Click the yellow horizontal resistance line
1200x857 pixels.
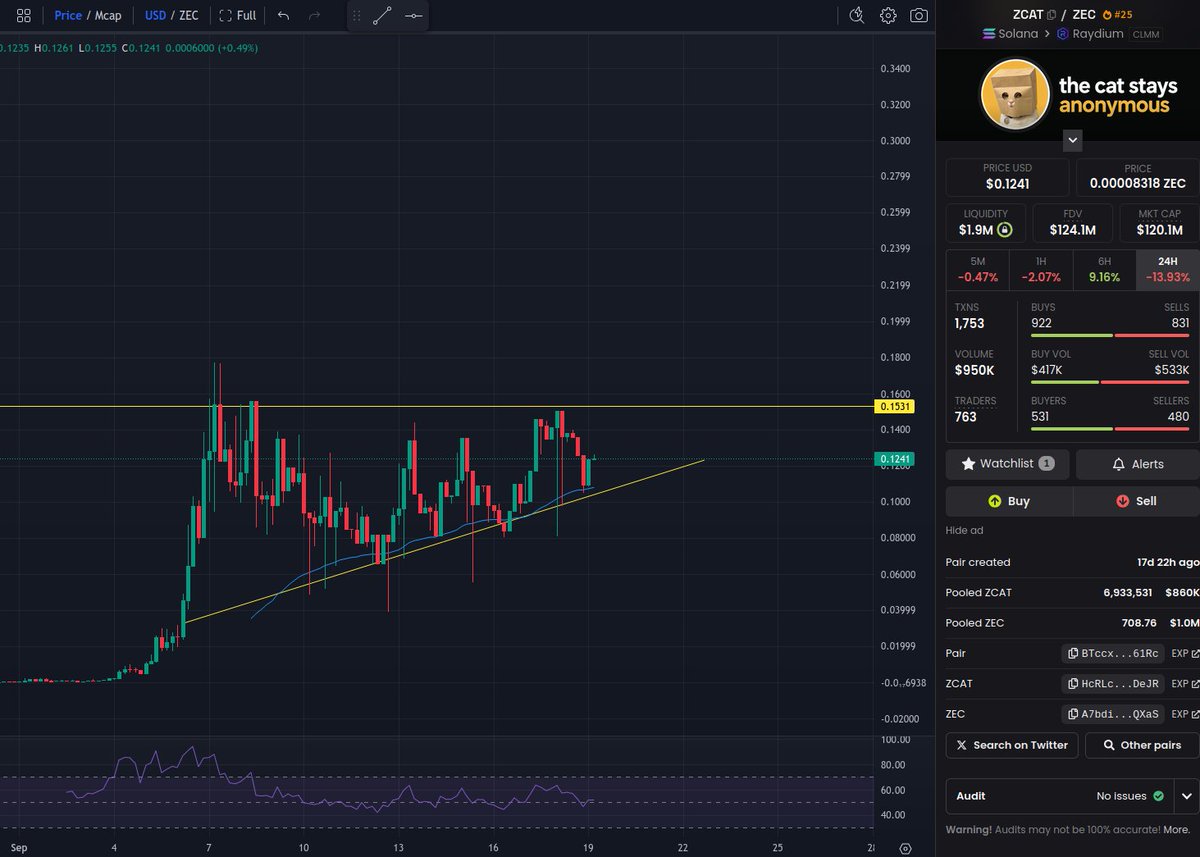[437, 406]
